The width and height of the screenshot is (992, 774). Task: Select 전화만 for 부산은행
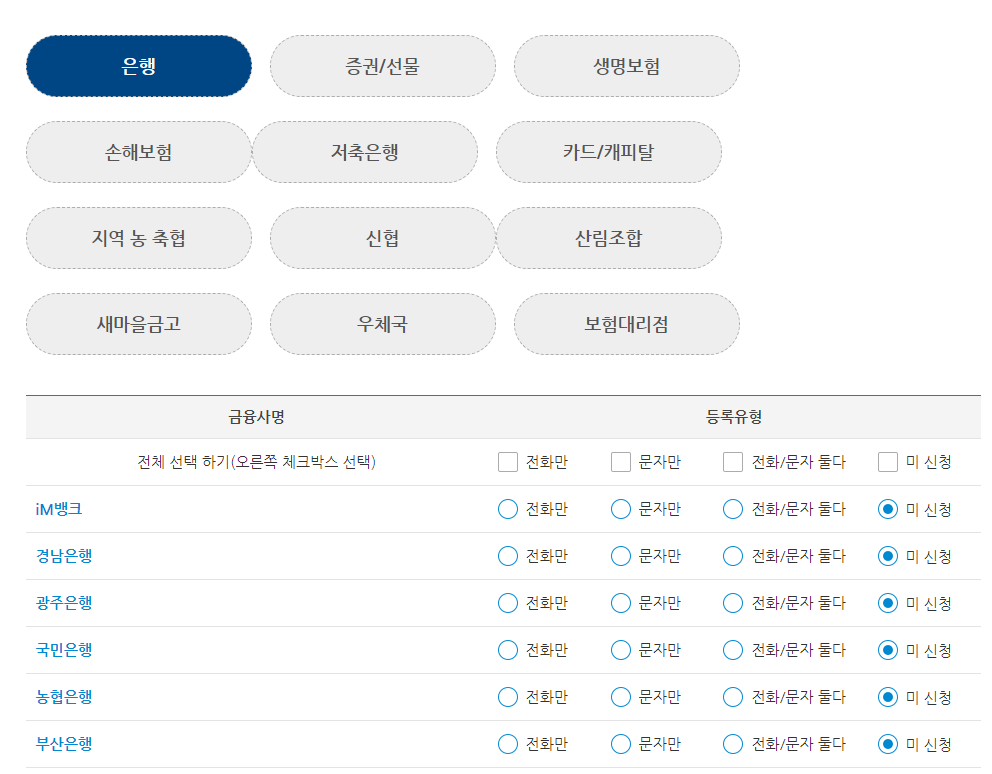pyautogui.click(x=506, y=744)
